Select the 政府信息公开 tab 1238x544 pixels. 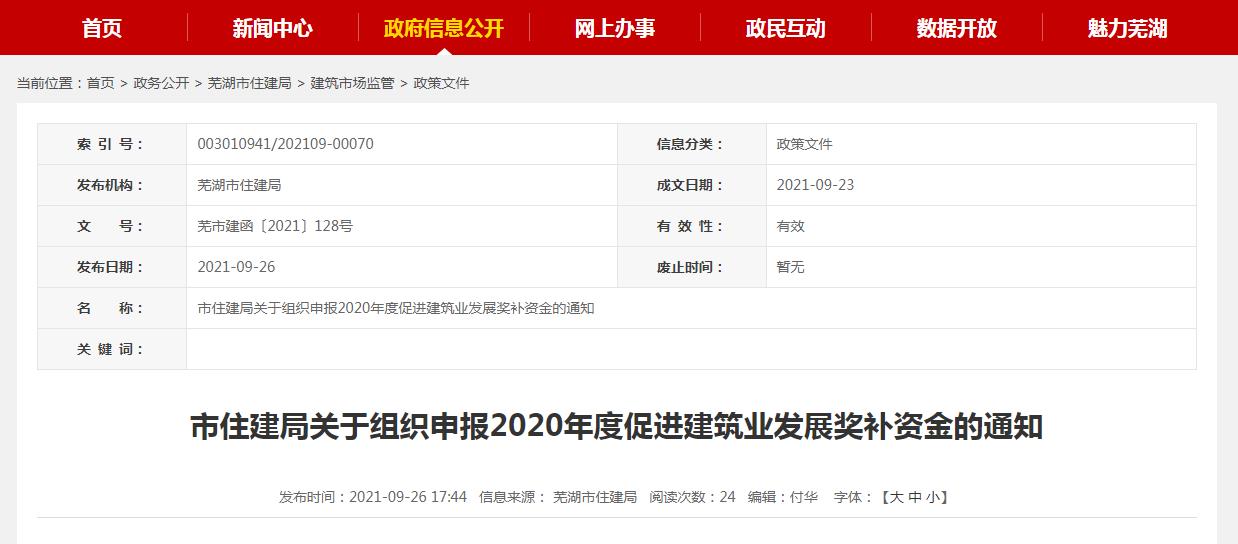click(x=443, y=28)
